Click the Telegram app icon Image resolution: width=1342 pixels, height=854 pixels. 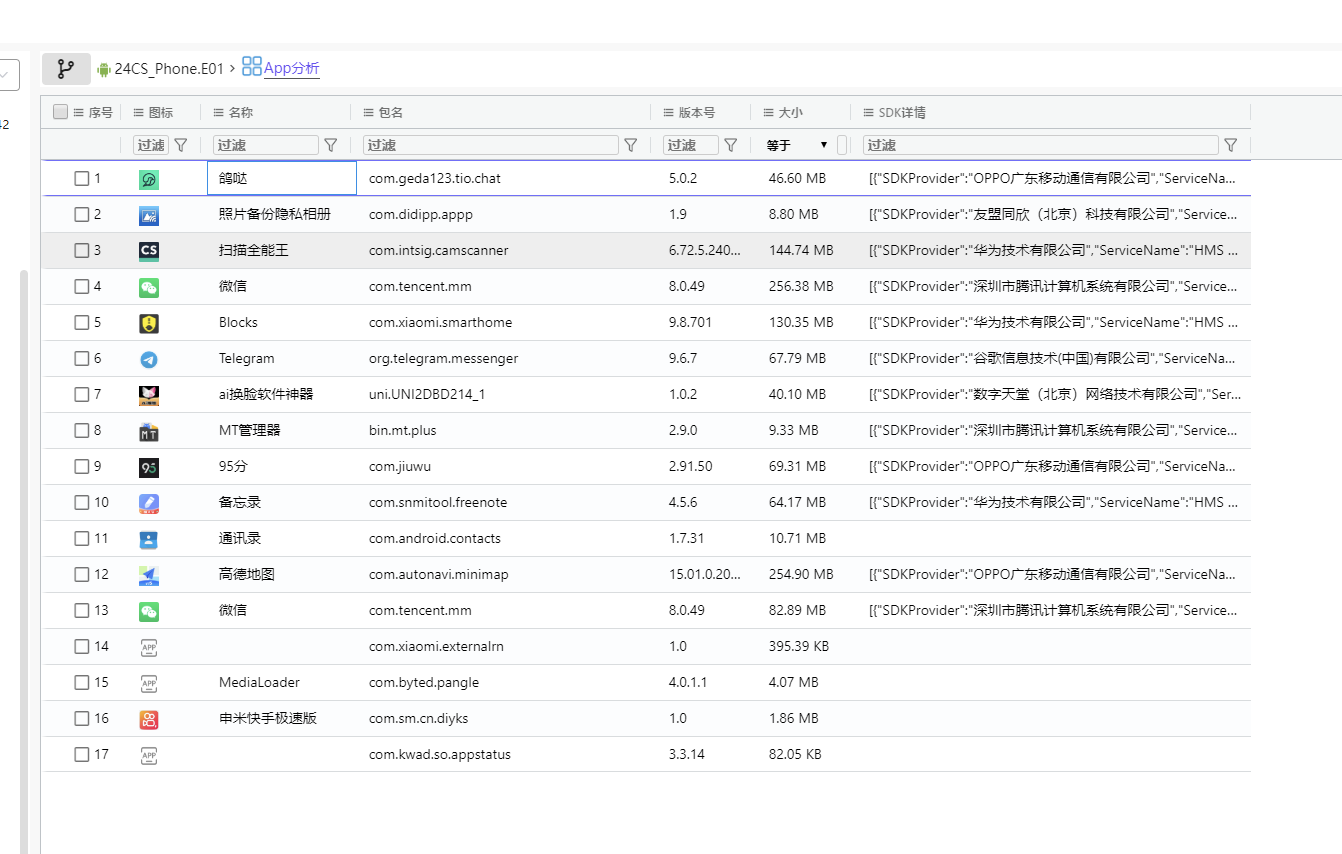point(149,359)
